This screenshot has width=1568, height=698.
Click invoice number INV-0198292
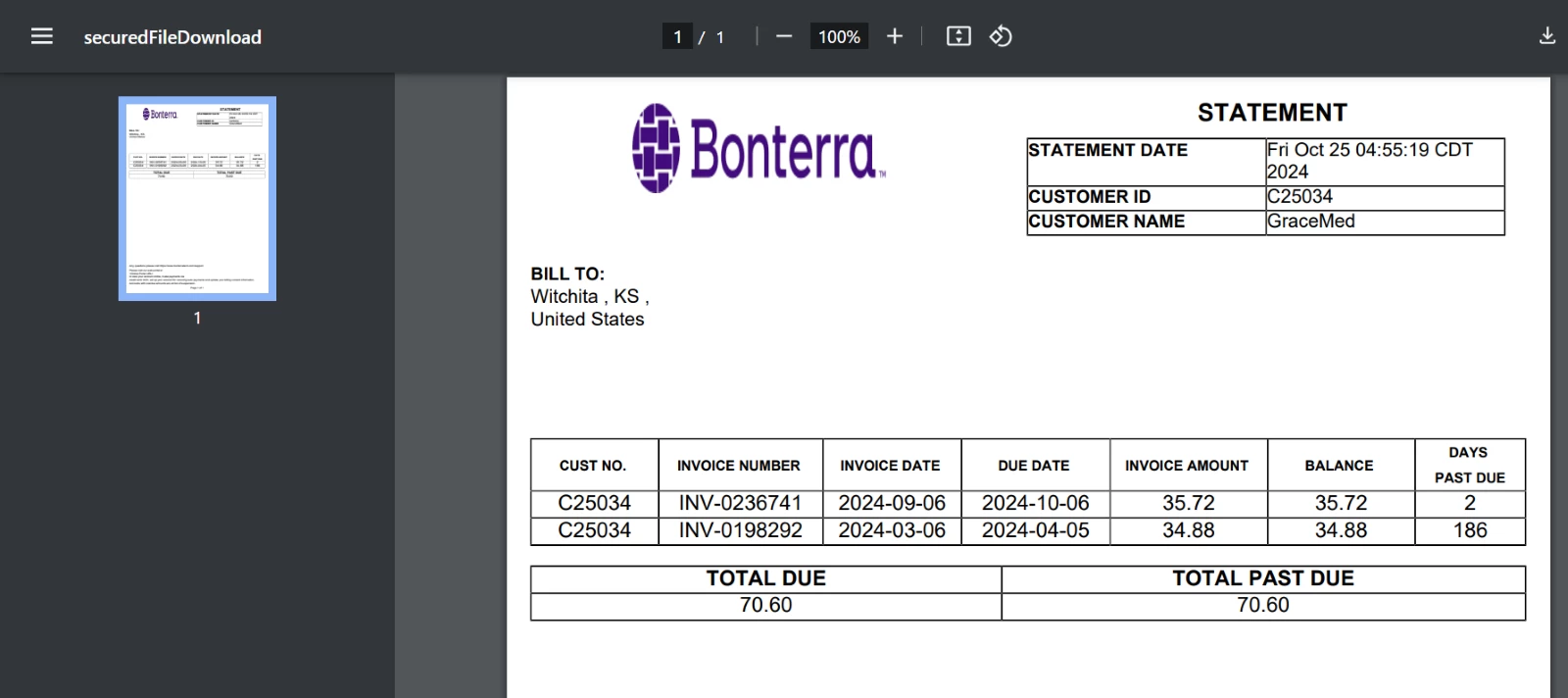tap(741, 530)
